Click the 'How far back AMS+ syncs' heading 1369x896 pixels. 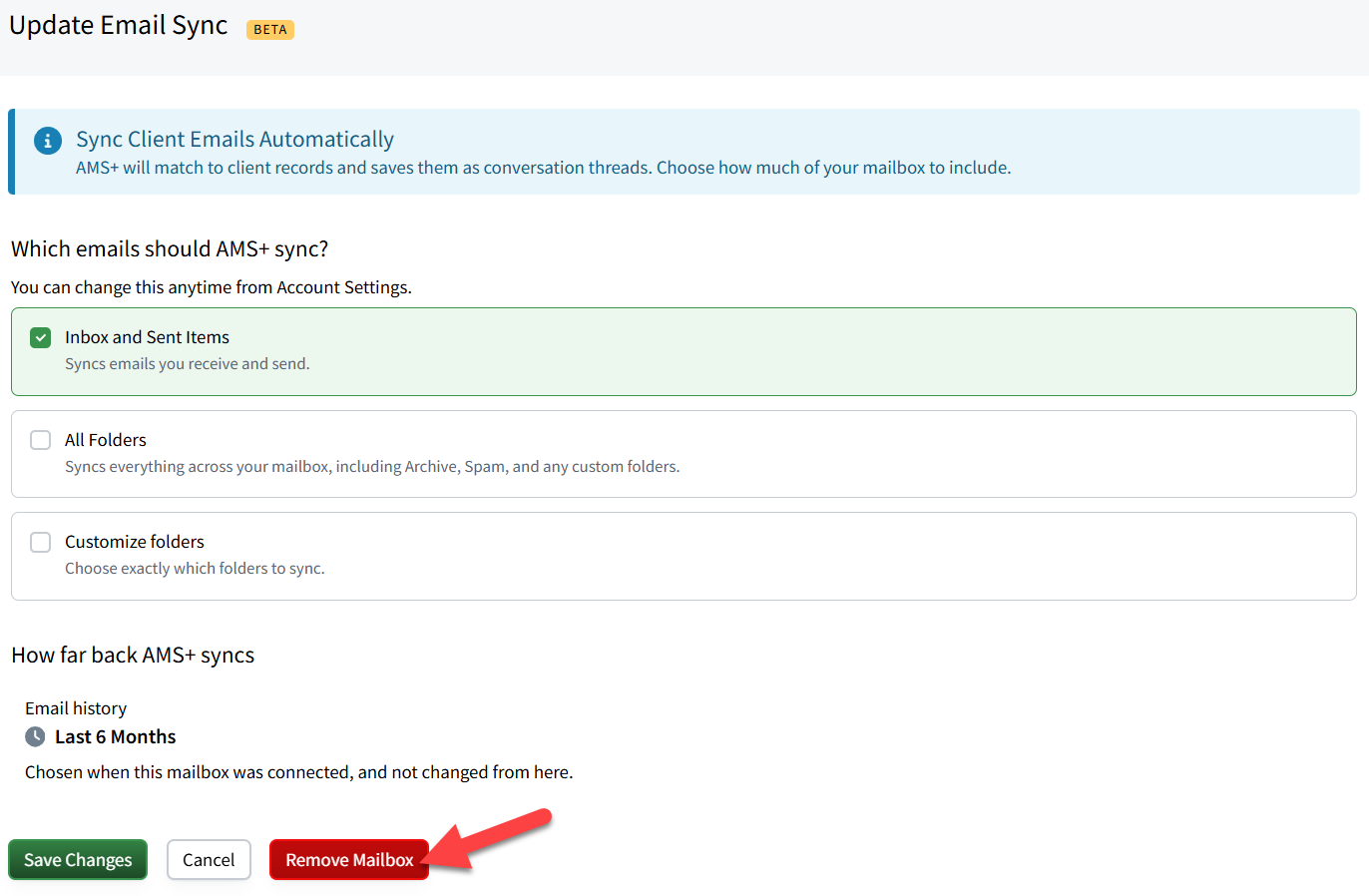[133, 656]
